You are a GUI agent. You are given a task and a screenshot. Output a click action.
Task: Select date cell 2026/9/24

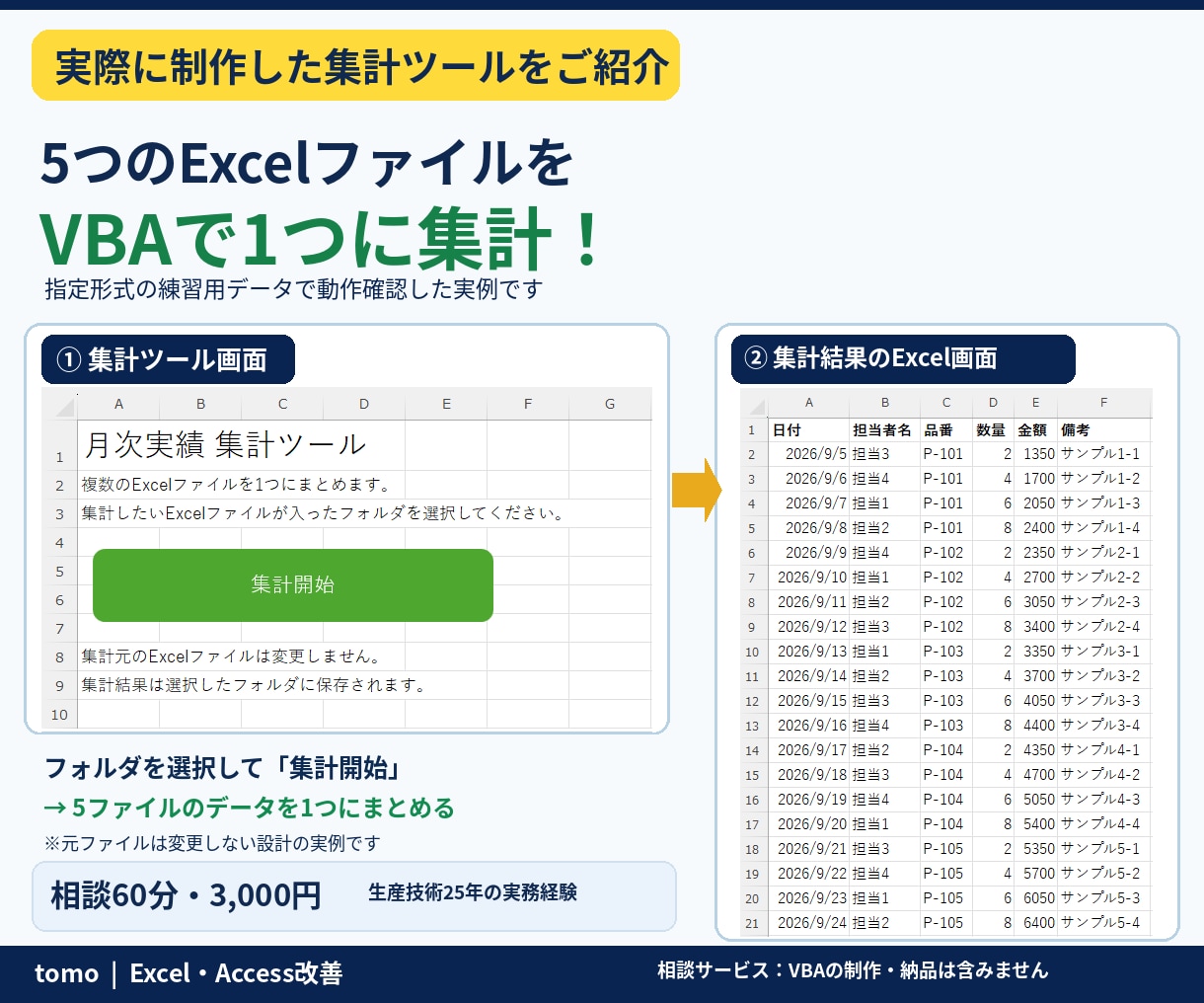pyautogui.click(x=809, y=923)
